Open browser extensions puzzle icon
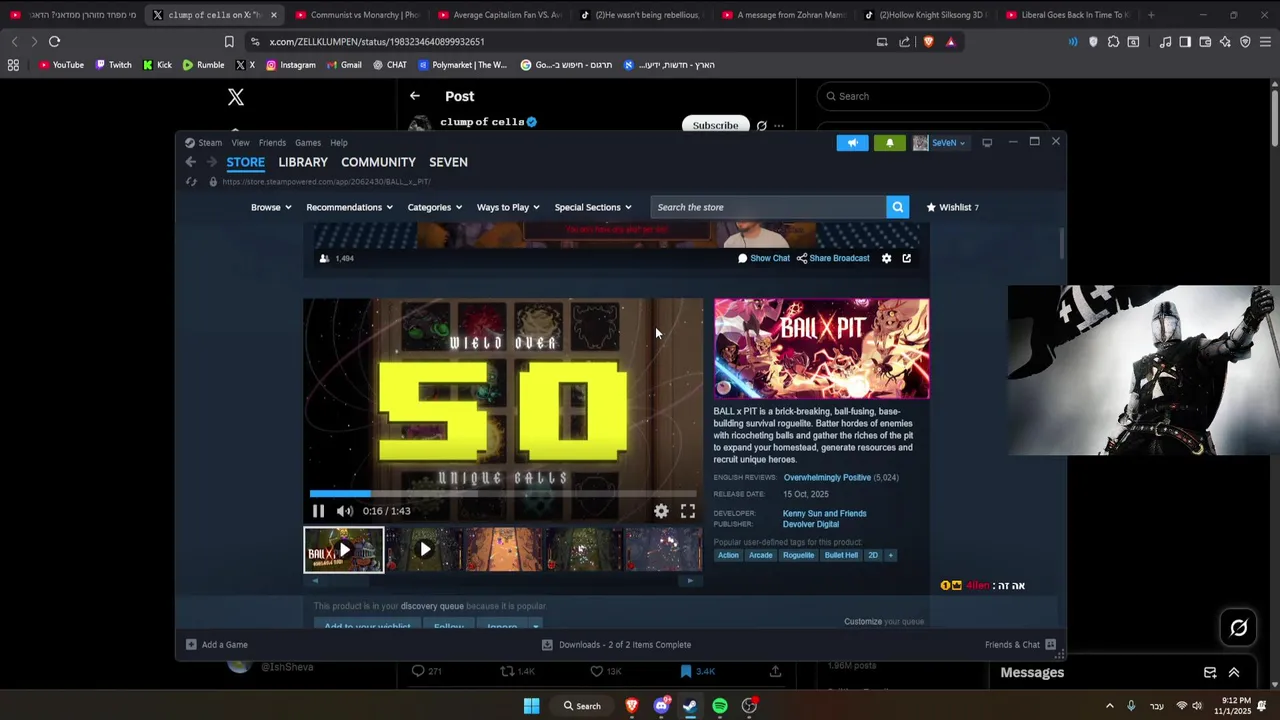1280x720 pixels. (1113, 42)
